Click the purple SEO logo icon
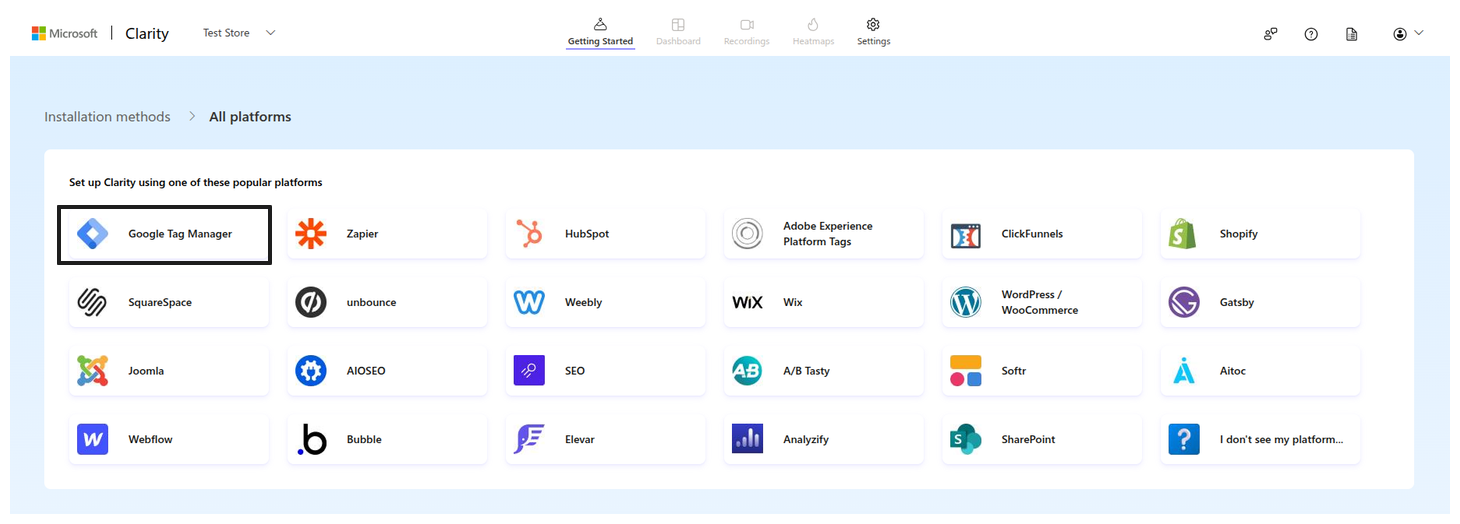This screenshot has height=524, width=1460. pyautogui.click(x=529, y=371)
